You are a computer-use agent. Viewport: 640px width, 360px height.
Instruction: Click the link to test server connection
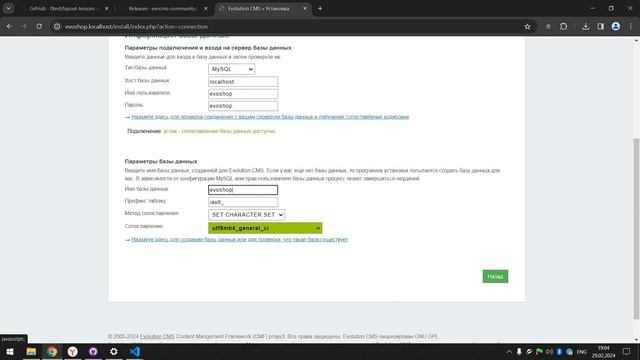(x=270, y=117)
